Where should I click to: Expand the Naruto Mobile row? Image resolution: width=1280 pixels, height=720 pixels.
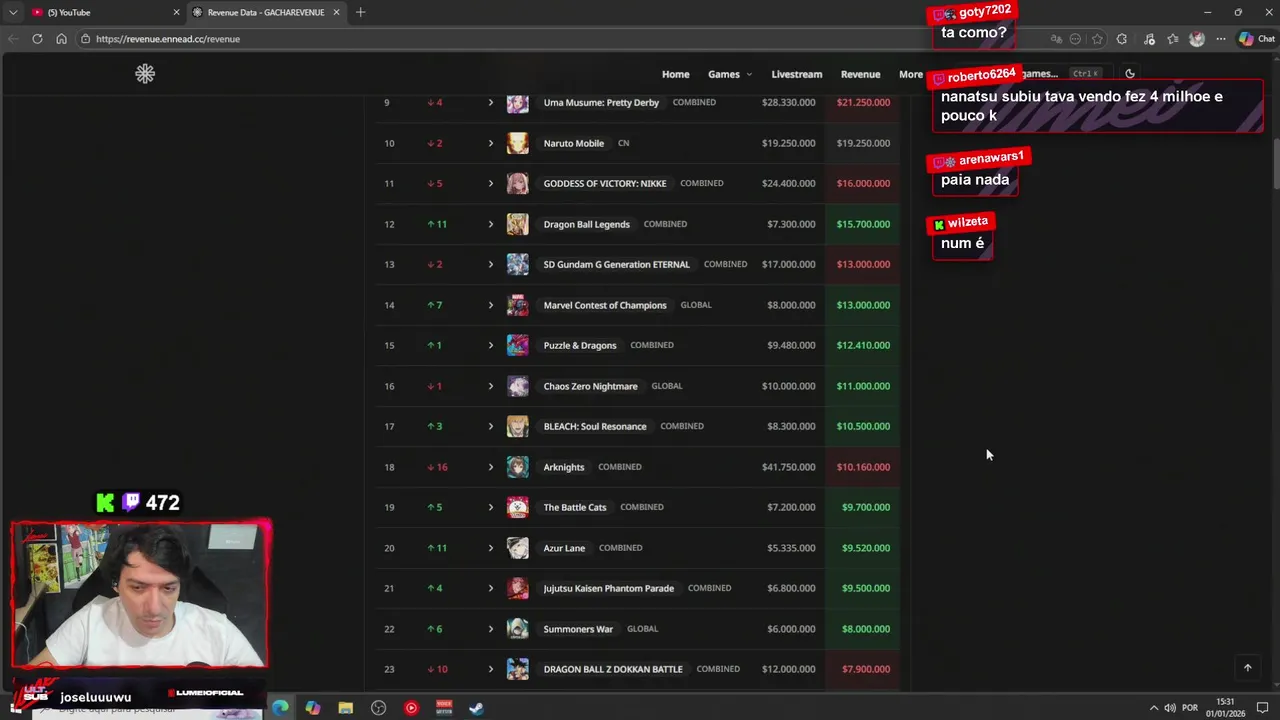tap(491, 143)
